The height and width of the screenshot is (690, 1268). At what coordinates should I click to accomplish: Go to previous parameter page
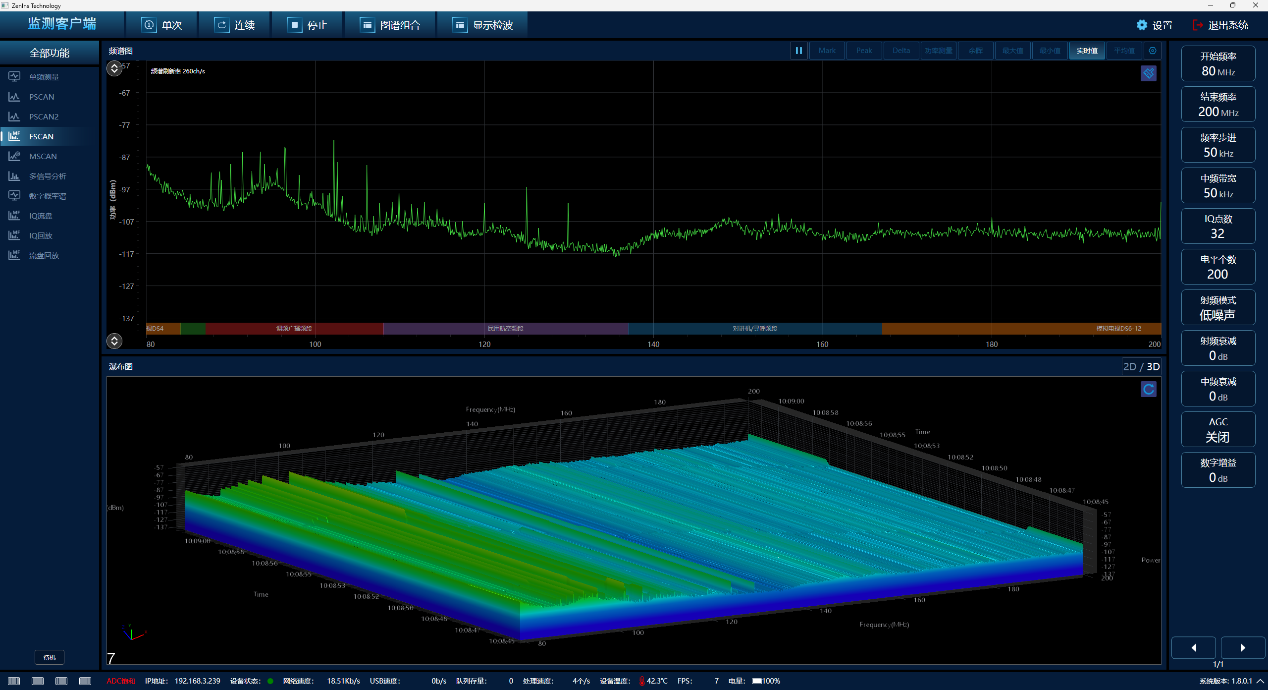tap(1193, 648)
